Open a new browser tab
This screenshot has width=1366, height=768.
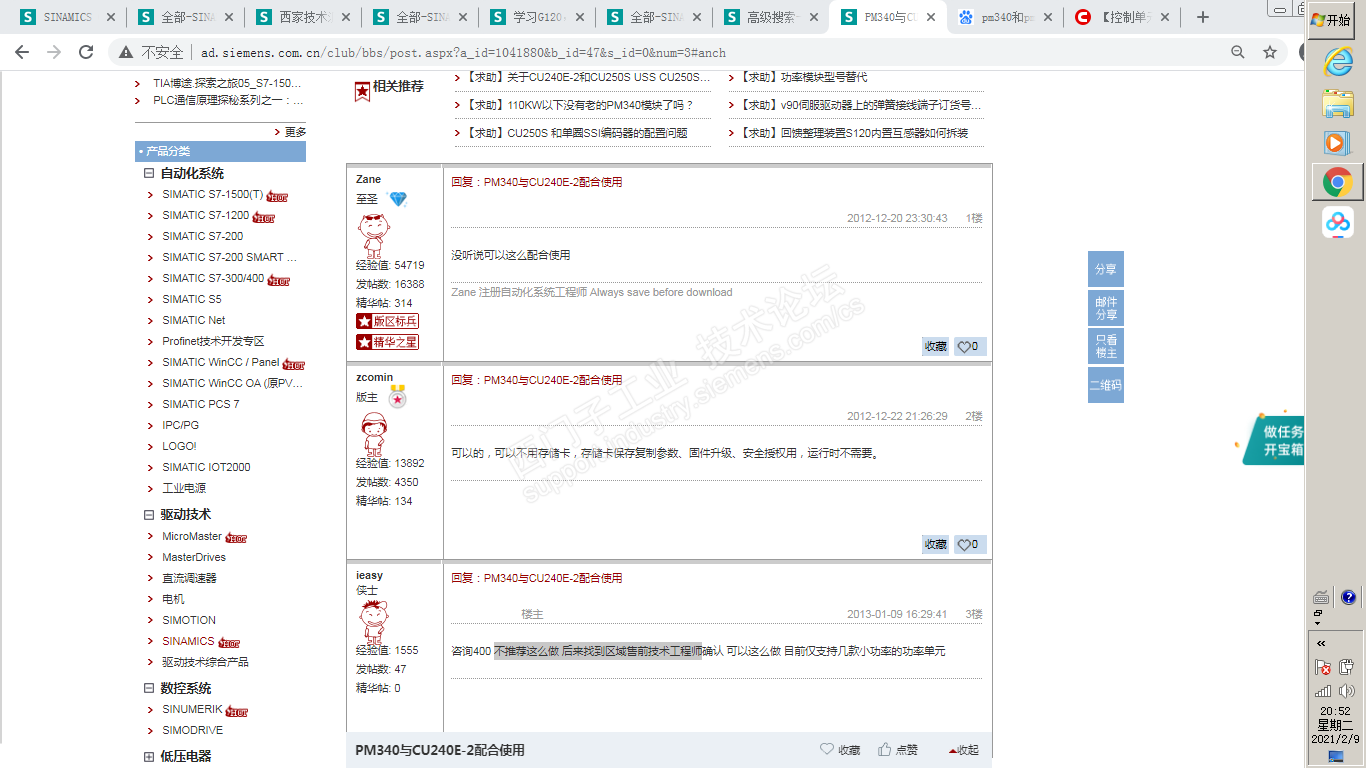pos(1203,17)
